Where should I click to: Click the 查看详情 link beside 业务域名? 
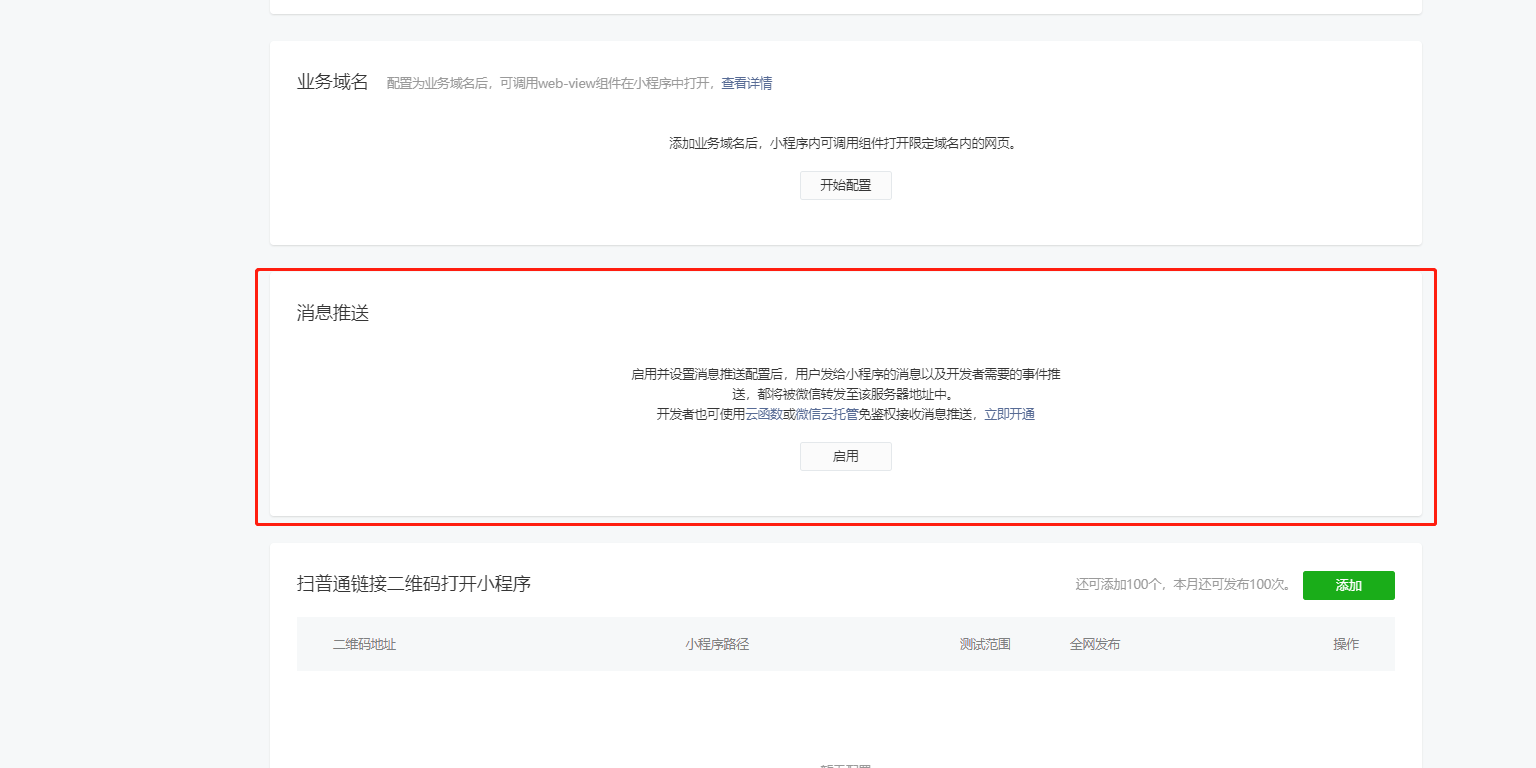pos(746,83)
